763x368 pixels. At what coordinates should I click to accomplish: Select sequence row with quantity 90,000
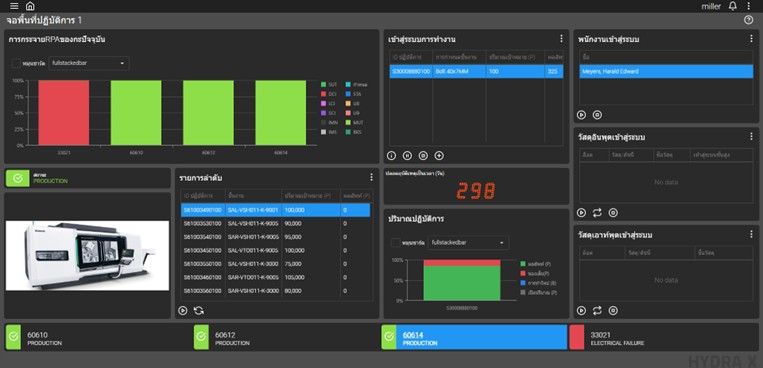275,223
